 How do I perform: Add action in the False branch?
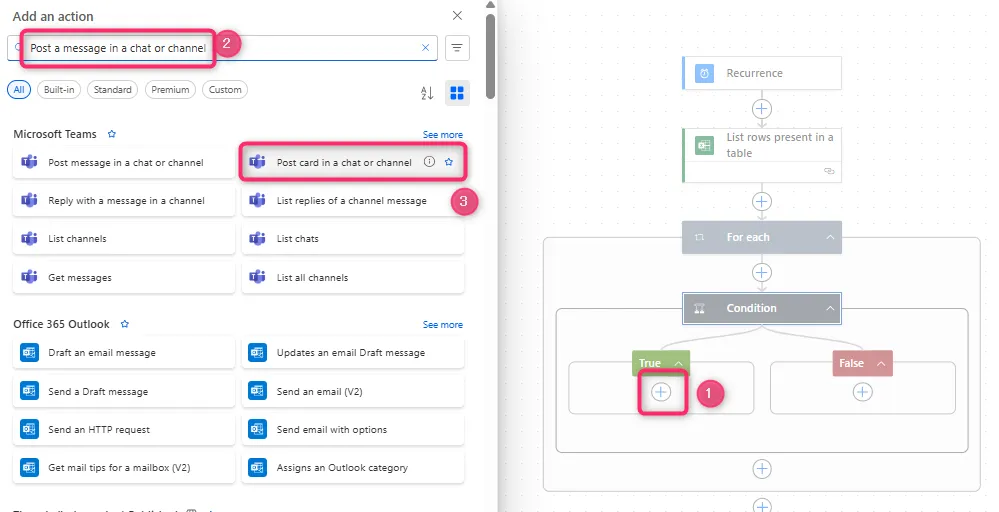point(862,392)
